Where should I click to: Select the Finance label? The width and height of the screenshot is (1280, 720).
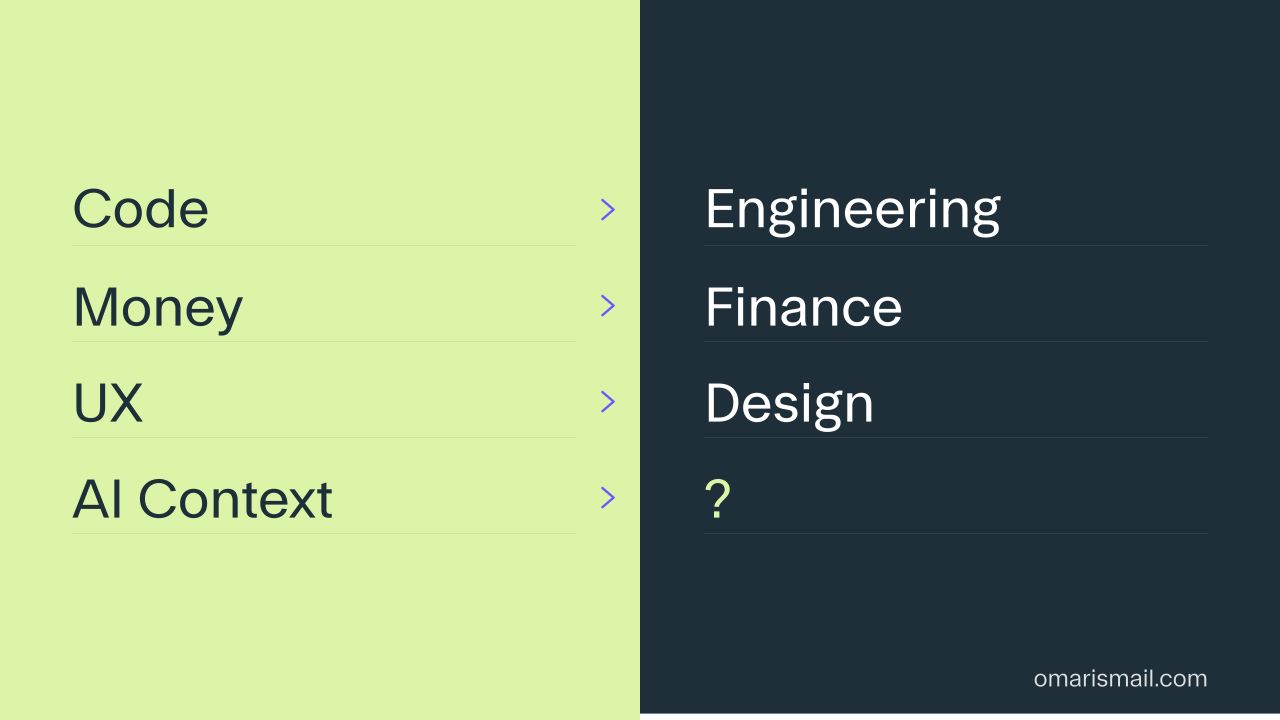(x=804, y=306)
